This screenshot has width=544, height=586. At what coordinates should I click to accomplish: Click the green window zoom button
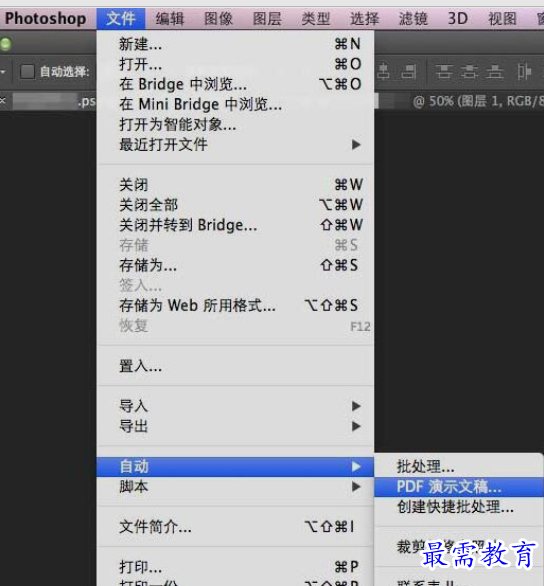pos(6,44)
